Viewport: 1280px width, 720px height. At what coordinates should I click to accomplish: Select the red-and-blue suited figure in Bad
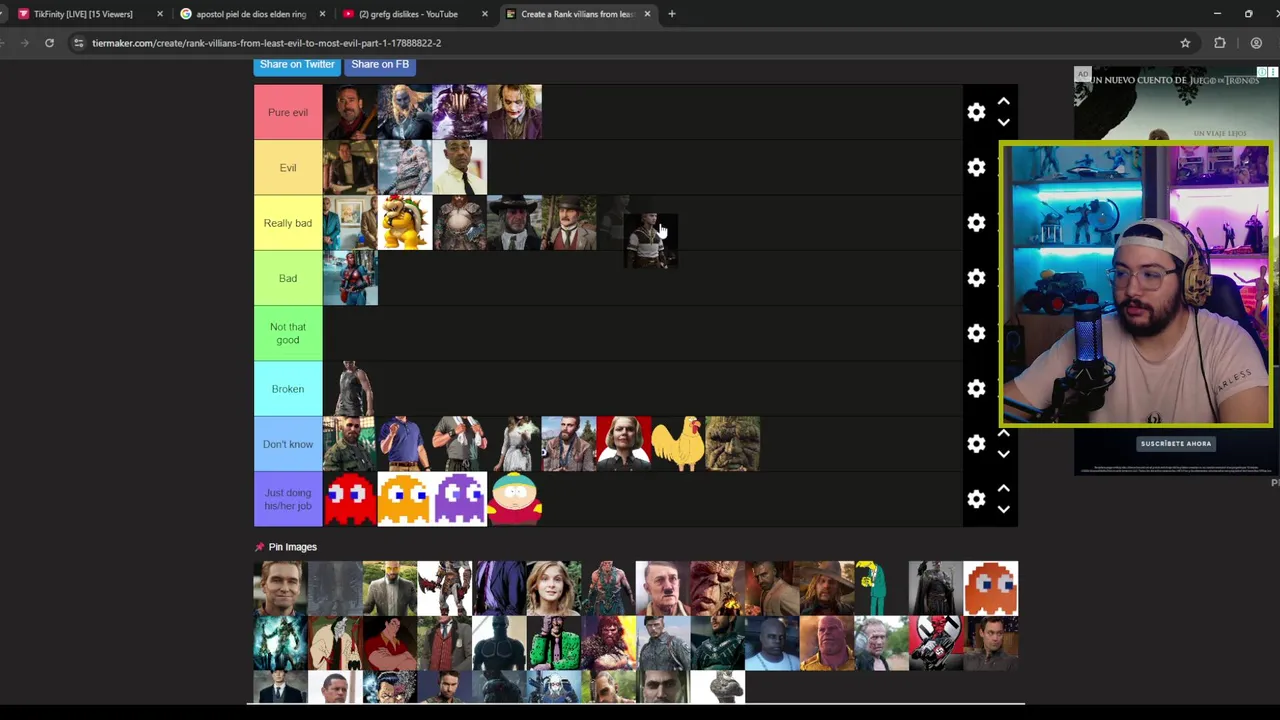(x=350, y=278)
